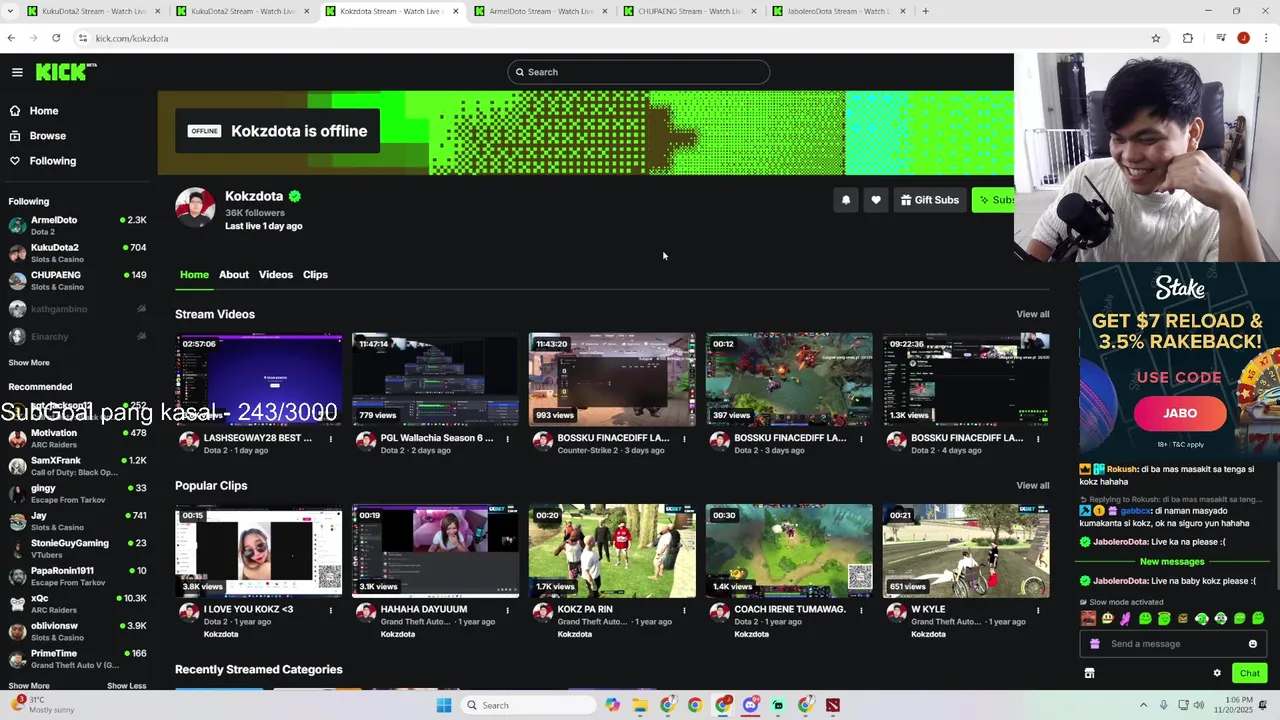
Task: Click the Gift Subs button
Action: coord(929,200)
